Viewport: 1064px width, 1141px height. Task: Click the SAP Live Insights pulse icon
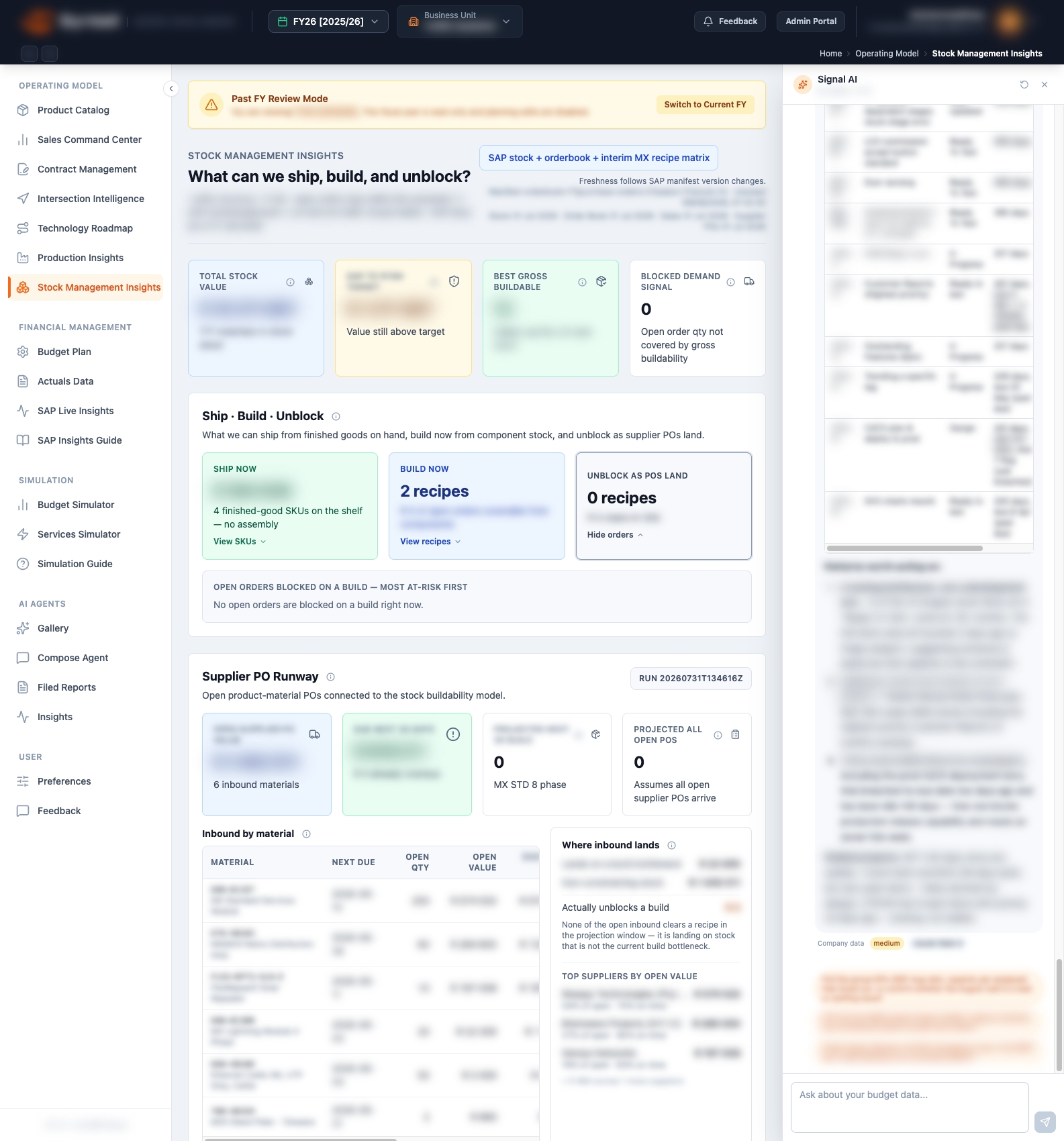tap(23, 411)
